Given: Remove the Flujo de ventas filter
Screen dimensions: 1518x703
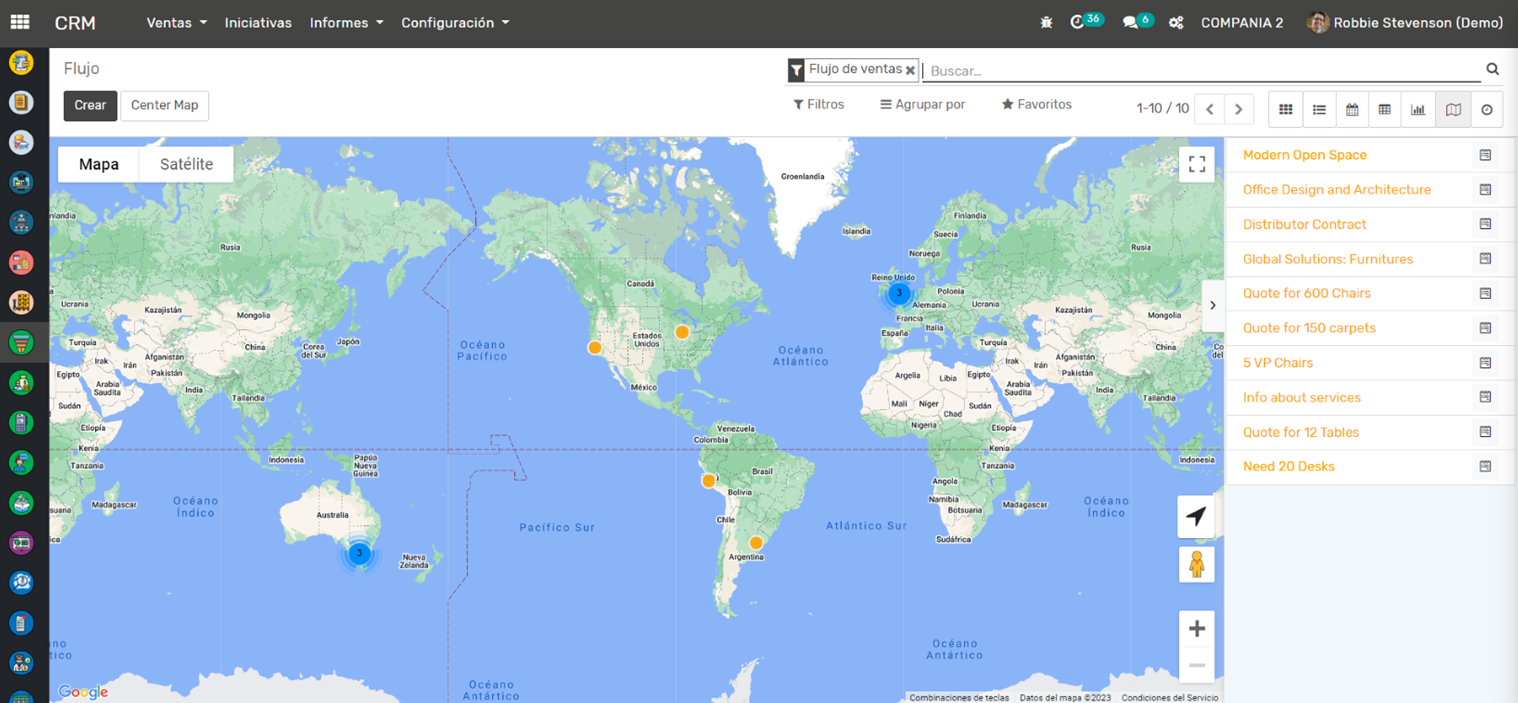Looking at the screenshot, I should pos(910,70).
